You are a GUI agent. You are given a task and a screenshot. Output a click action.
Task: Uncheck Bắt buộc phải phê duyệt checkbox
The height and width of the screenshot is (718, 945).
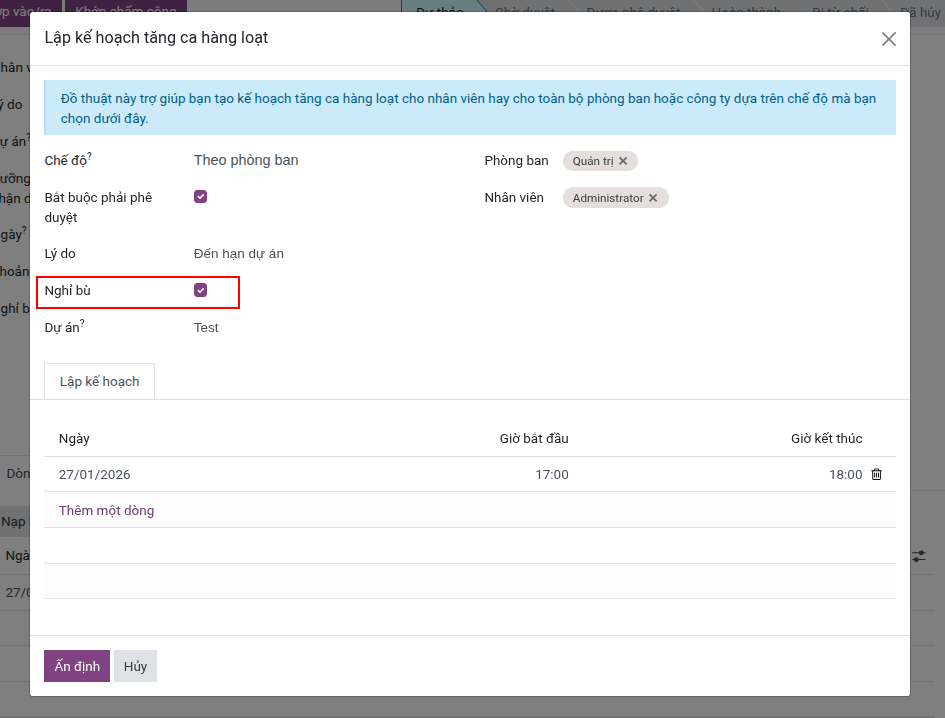(x=201, y=197)
